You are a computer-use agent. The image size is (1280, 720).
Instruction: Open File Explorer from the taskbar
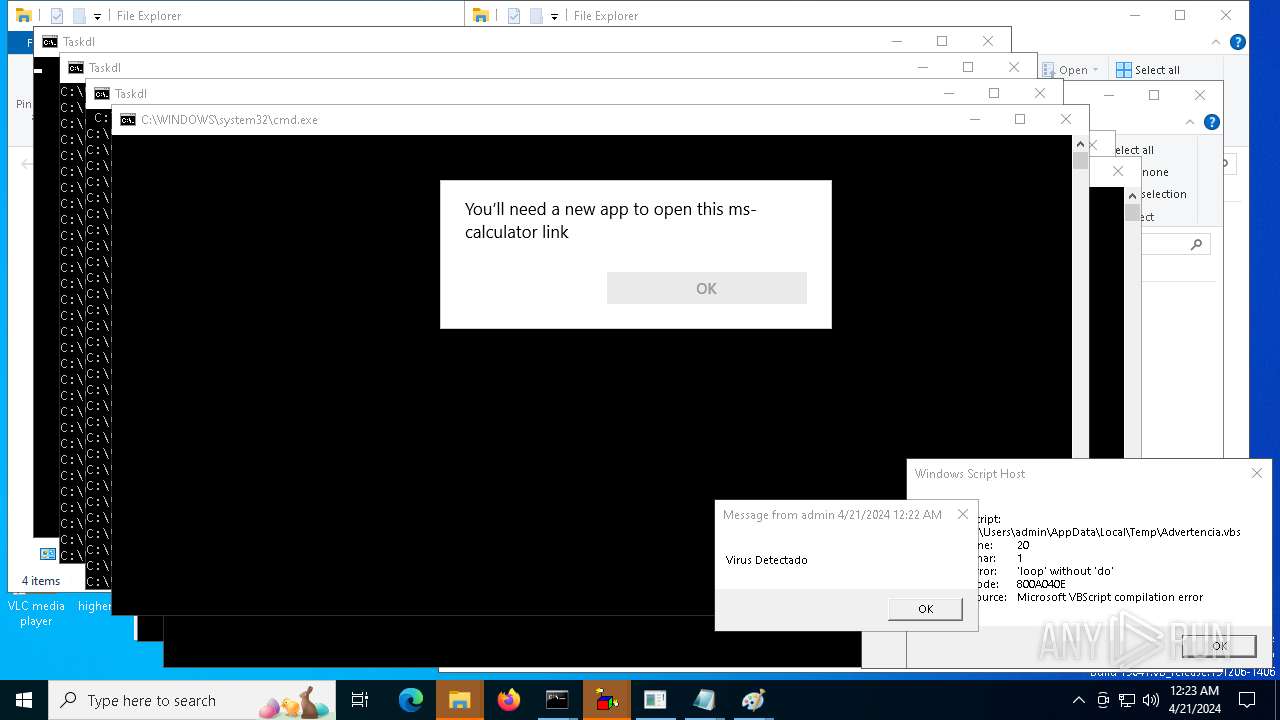pos(459,700)
